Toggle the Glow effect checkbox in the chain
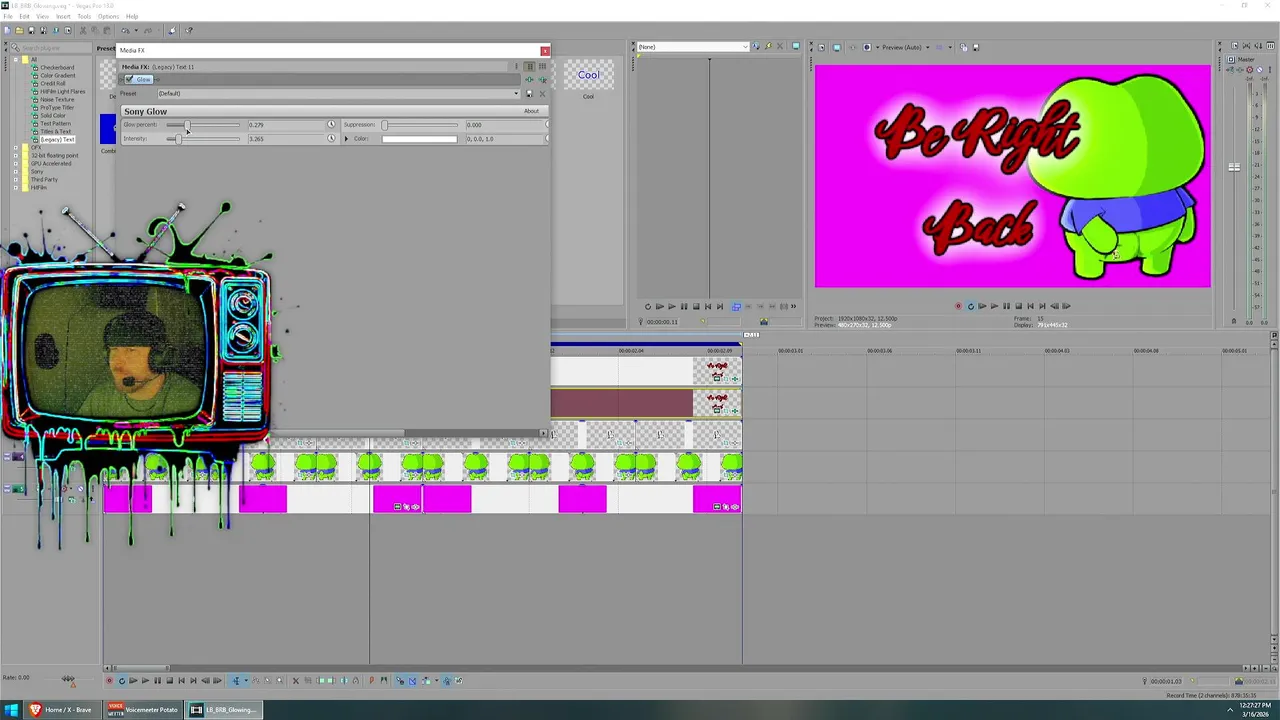The height and width of the screenshot is (720, 1280). pyautogui.click(x=129, y=80)
